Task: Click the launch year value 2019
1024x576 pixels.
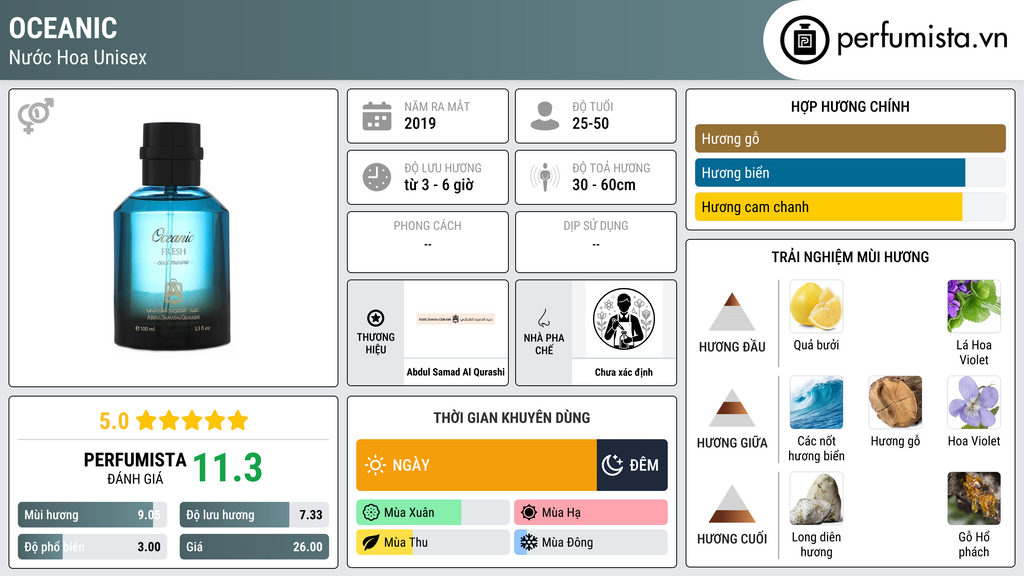Action: coord(420,123)
